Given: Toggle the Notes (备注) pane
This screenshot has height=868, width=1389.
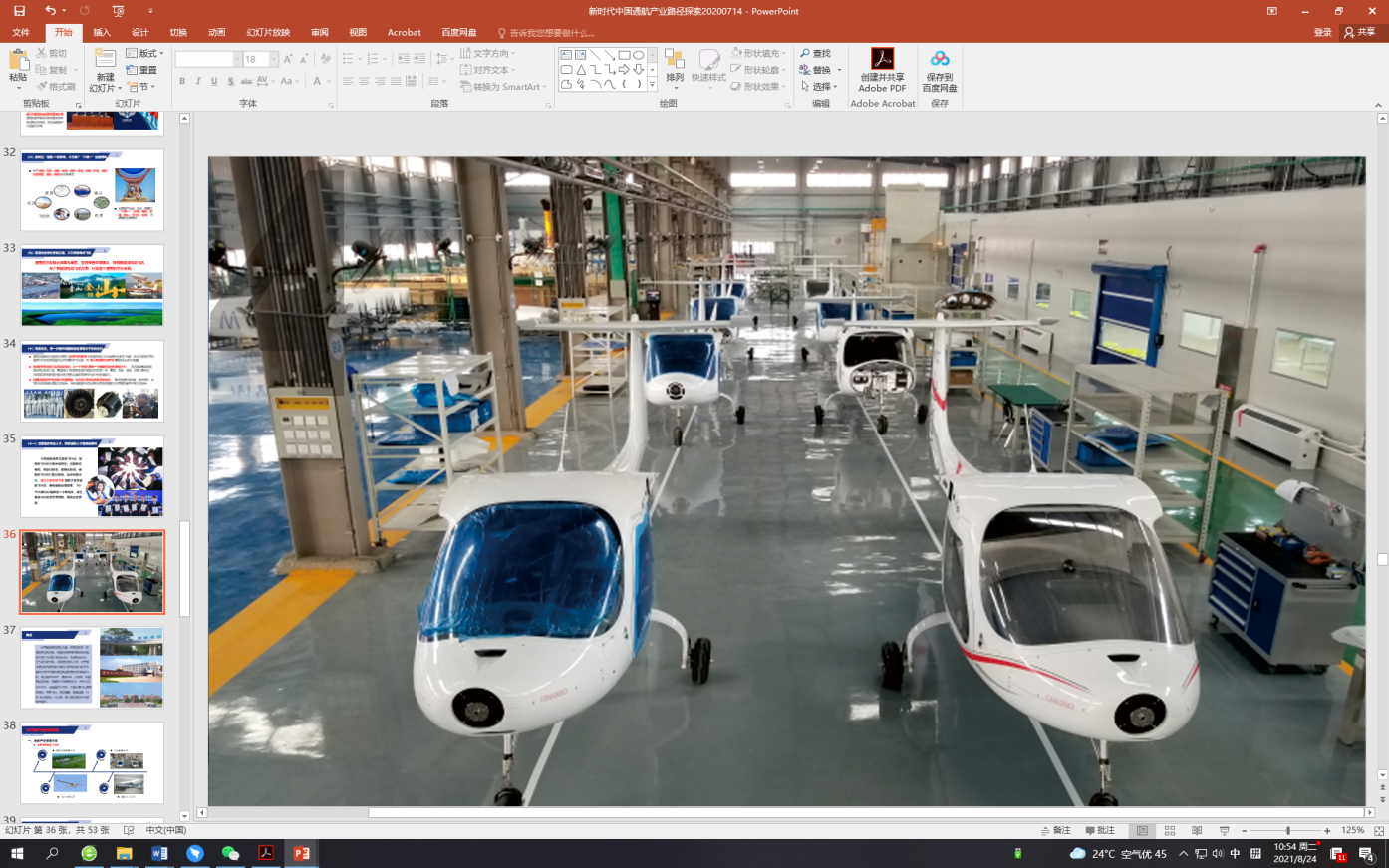Looking at the screenshot, I should [1056, 830].
